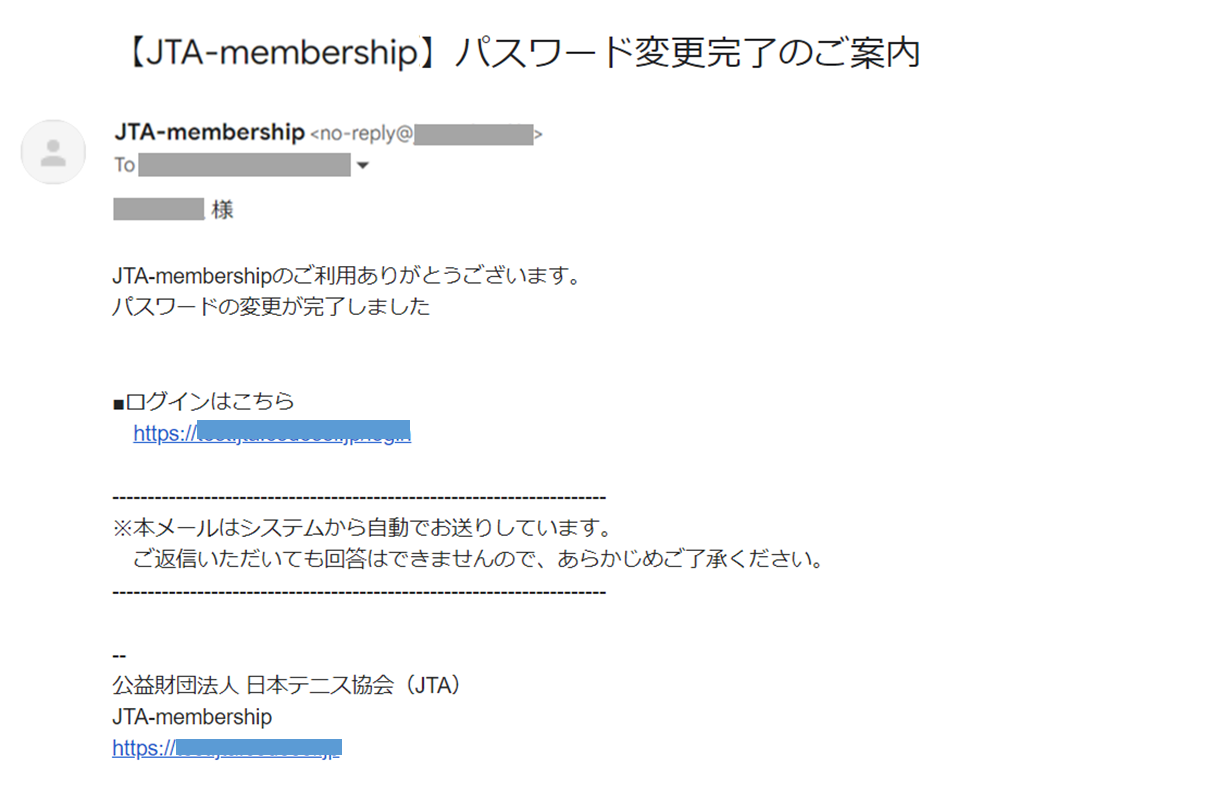Click the text 公益財団法人 日本テニス協会（JTA）
The height and width of the screenshot is (803, 1219).
coord(288,686)
